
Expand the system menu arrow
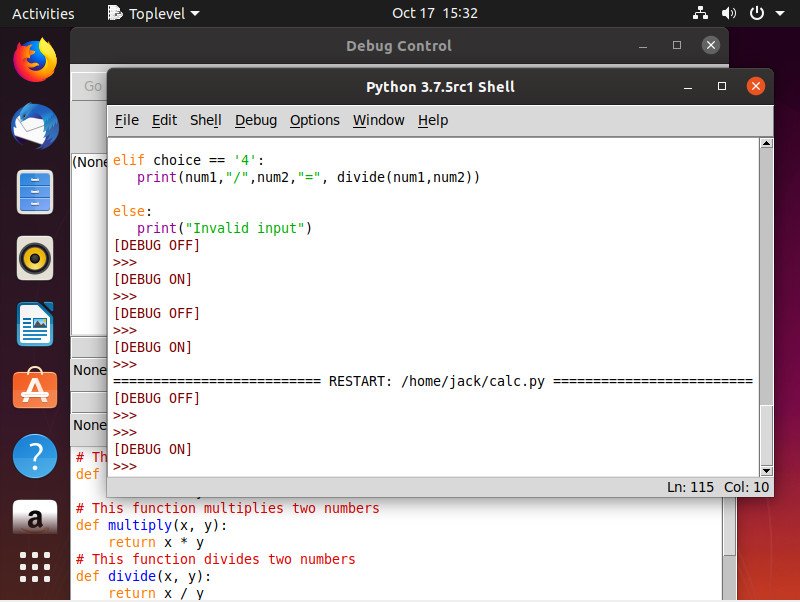(780, 14)
